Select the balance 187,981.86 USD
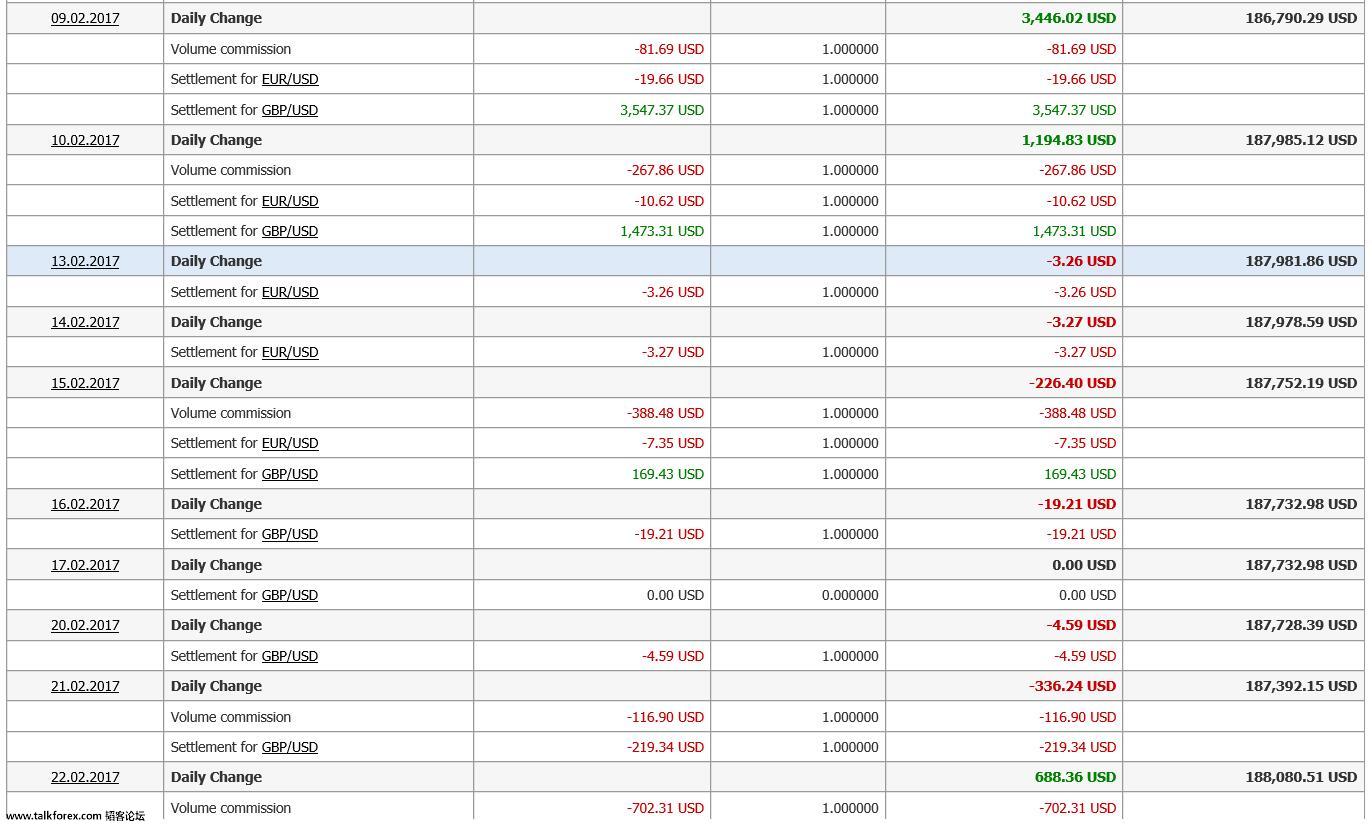Viewport: 1372px width, 826px height. pos(1301,261)
